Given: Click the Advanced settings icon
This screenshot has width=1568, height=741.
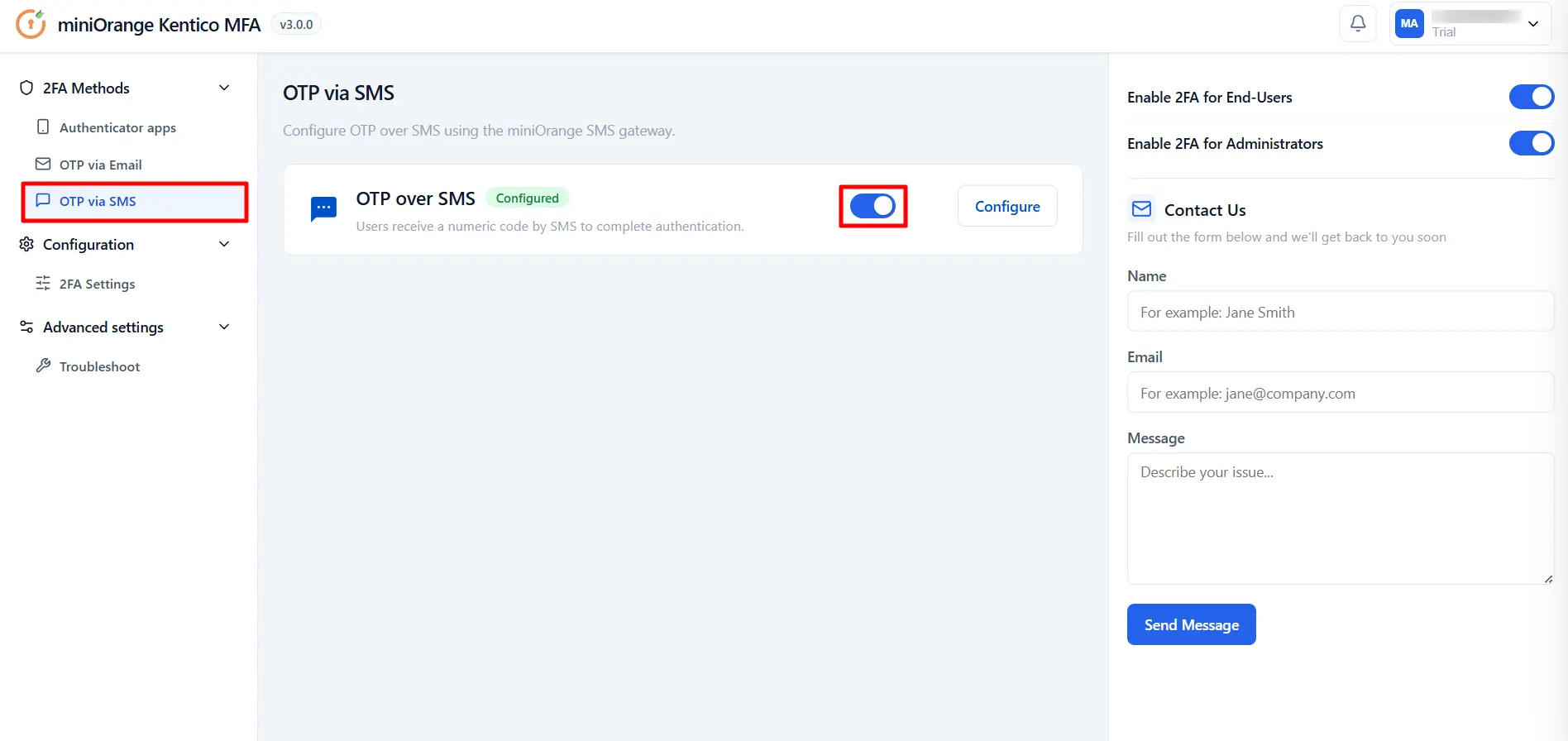Looking at the screenshot, I should click(26, 327).
